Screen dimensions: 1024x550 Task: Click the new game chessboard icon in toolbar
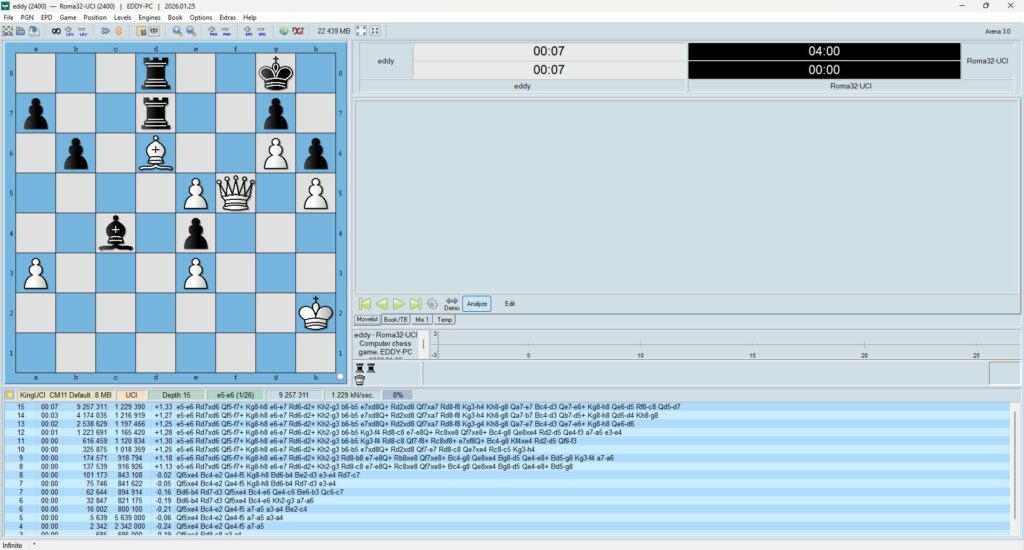click(x=8, y=31)
